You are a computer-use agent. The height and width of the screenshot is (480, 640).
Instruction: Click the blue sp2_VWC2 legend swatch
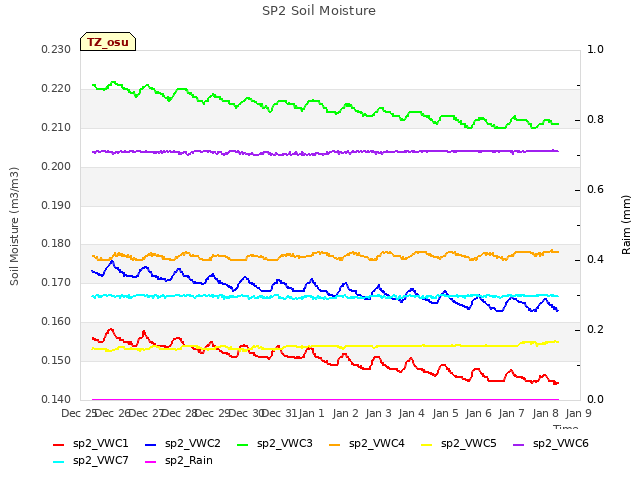coord(151,444)
